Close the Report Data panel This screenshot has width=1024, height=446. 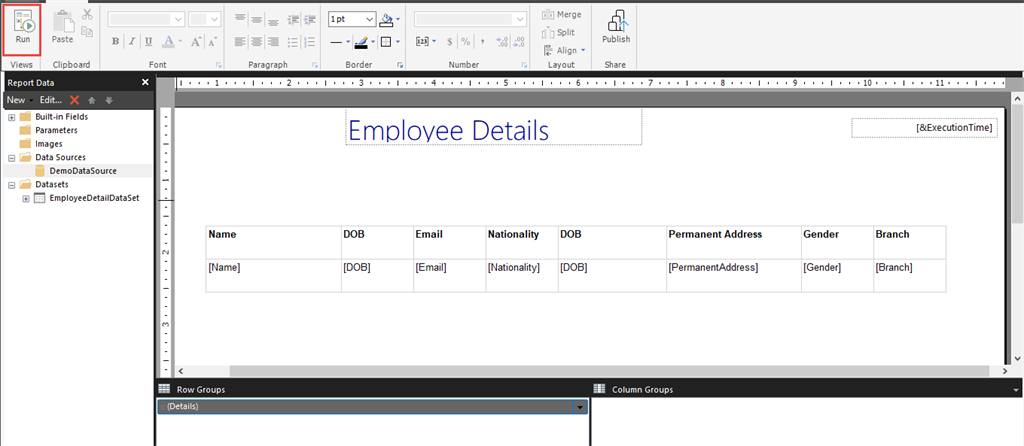pos(145,82)
